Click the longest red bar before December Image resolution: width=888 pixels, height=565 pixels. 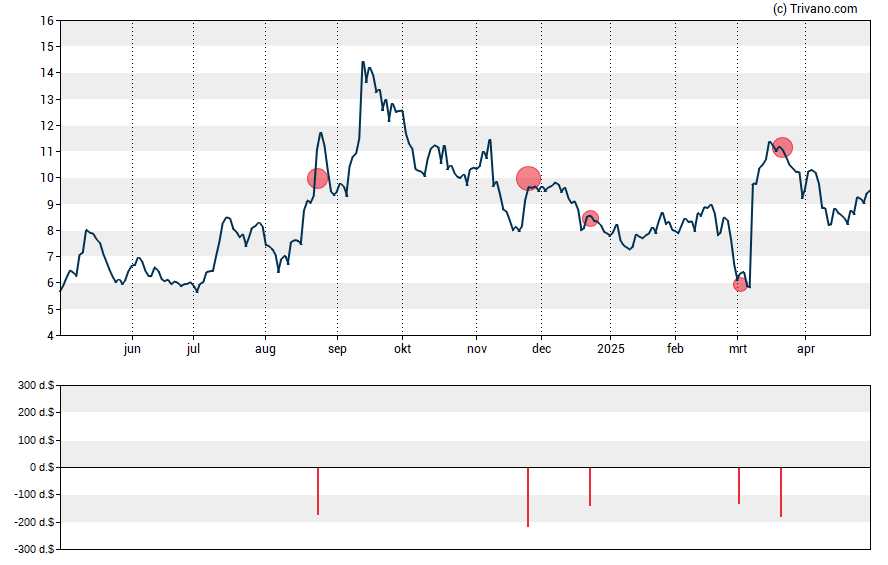coord(528,497)
